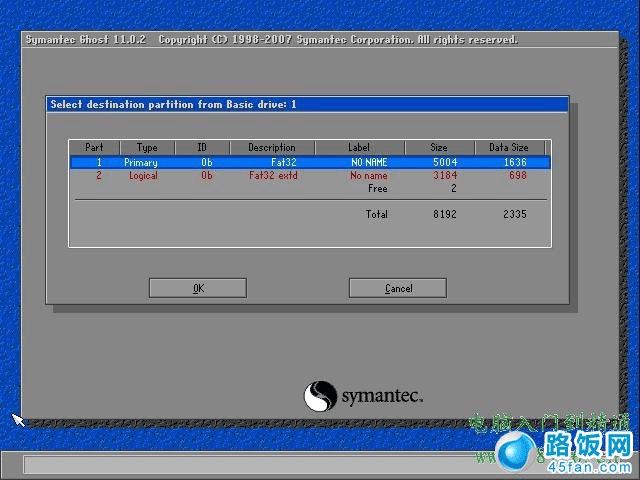This screenshot has width=640, height=480.
Task: Click the Logical type cell
Action: (143, 176)
